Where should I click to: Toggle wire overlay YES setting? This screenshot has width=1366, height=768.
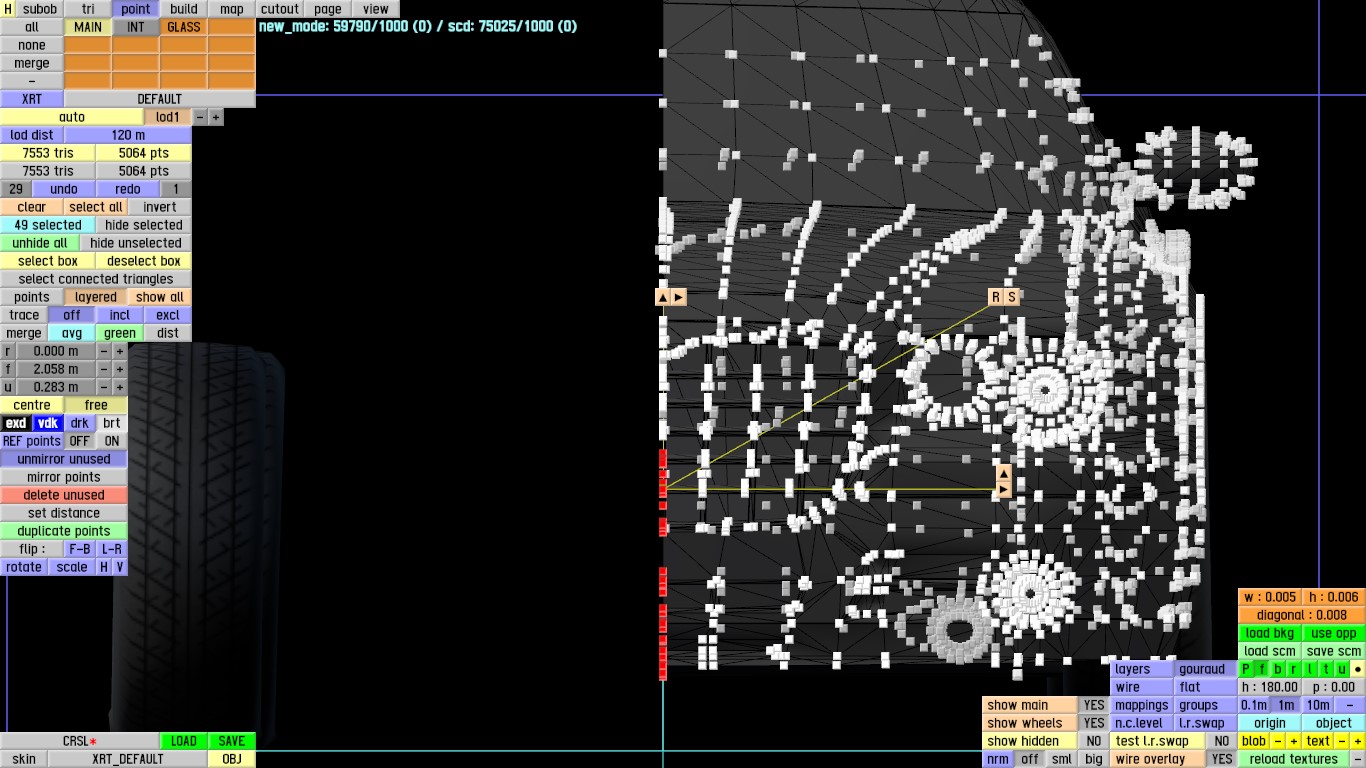click(1222, 759)
